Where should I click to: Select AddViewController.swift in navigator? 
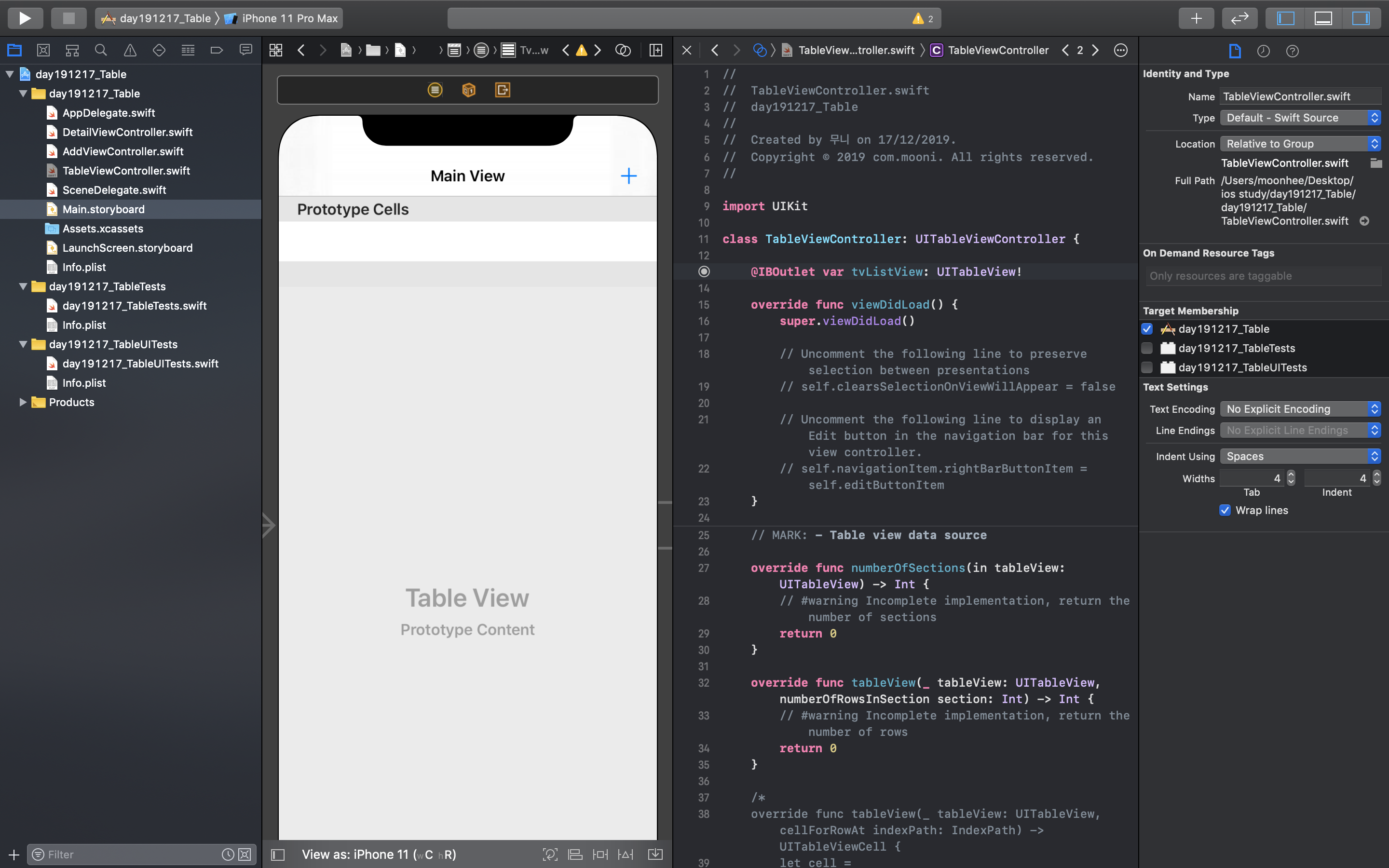click(x=123, y=151)
